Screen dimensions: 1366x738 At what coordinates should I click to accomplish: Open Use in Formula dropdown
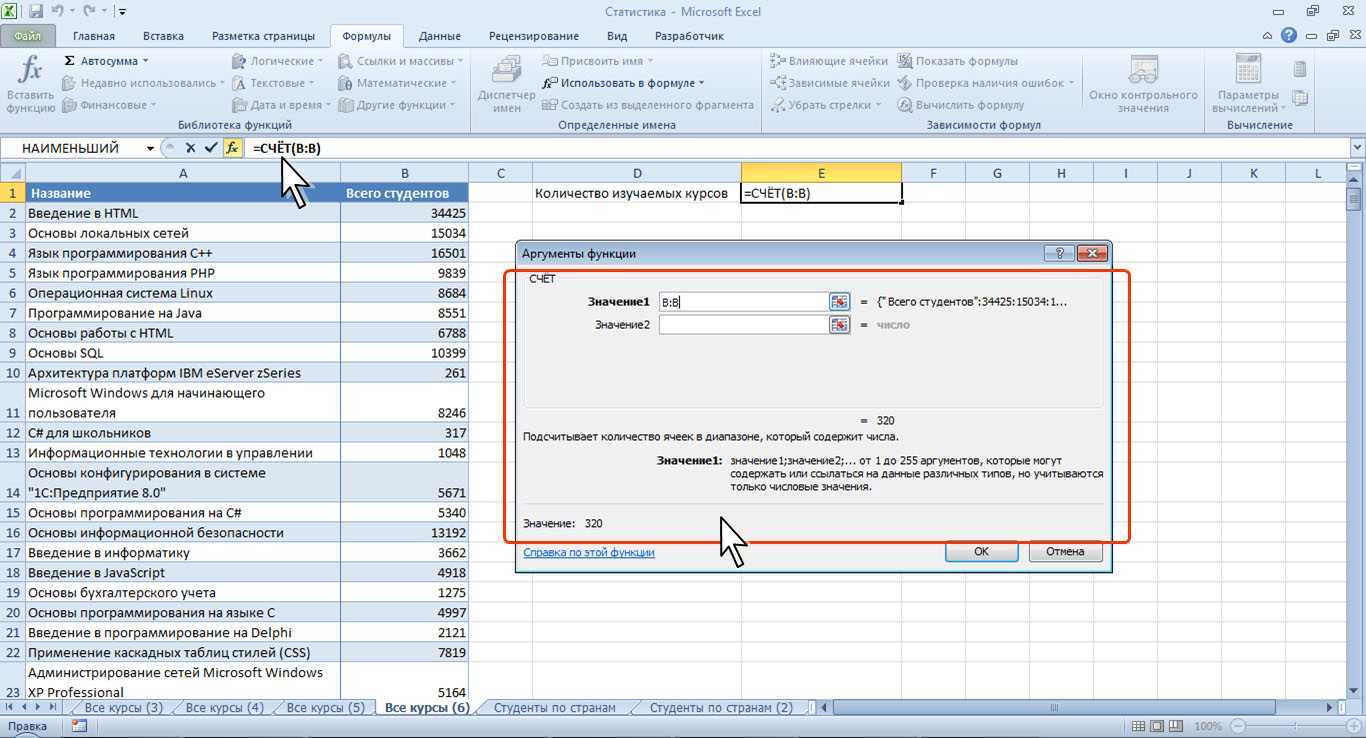(x=624, y=83)
